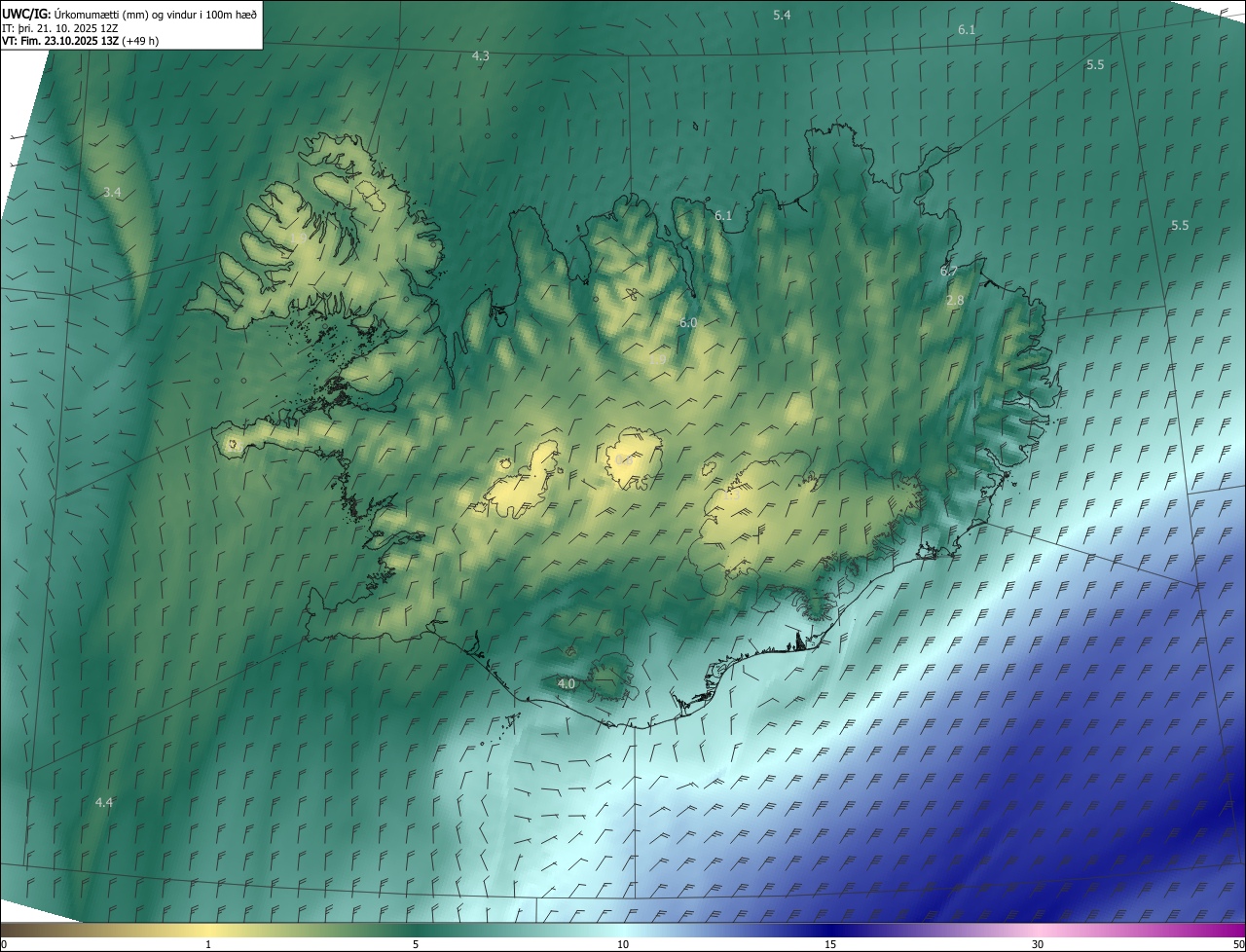Click the '1' tick label on the colour scale
This screenshot has width=1246, height=952.
click(x=208, y=945)
